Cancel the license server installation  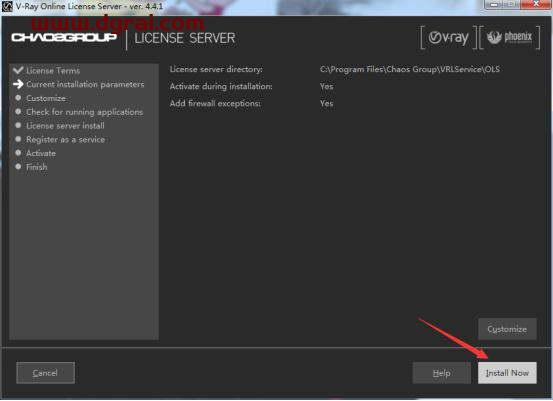(x=45, y=373)
